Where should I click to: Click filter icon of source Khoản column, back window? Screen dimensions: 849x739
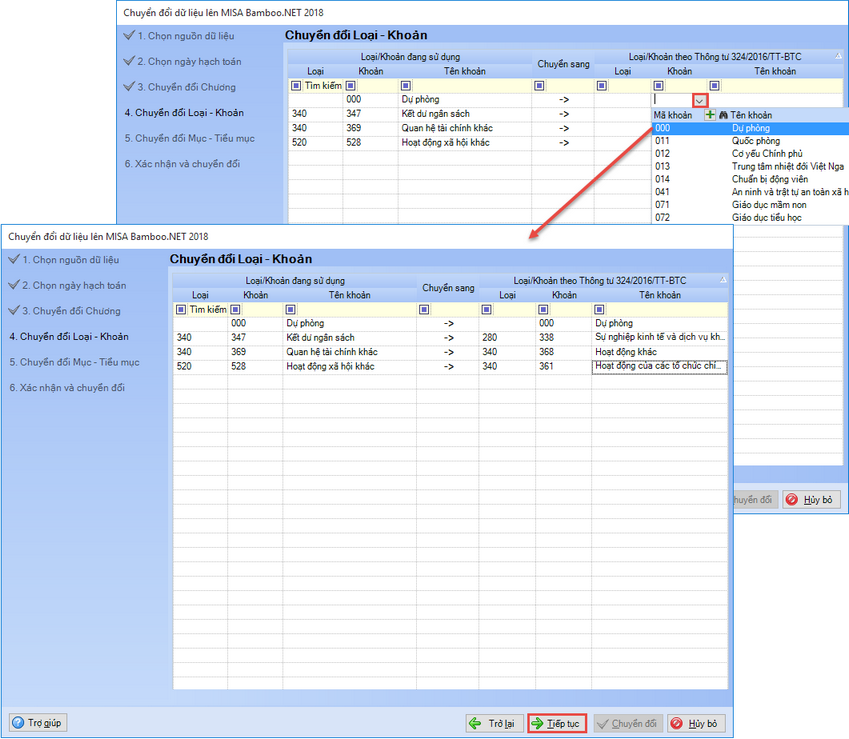[350, 86]
